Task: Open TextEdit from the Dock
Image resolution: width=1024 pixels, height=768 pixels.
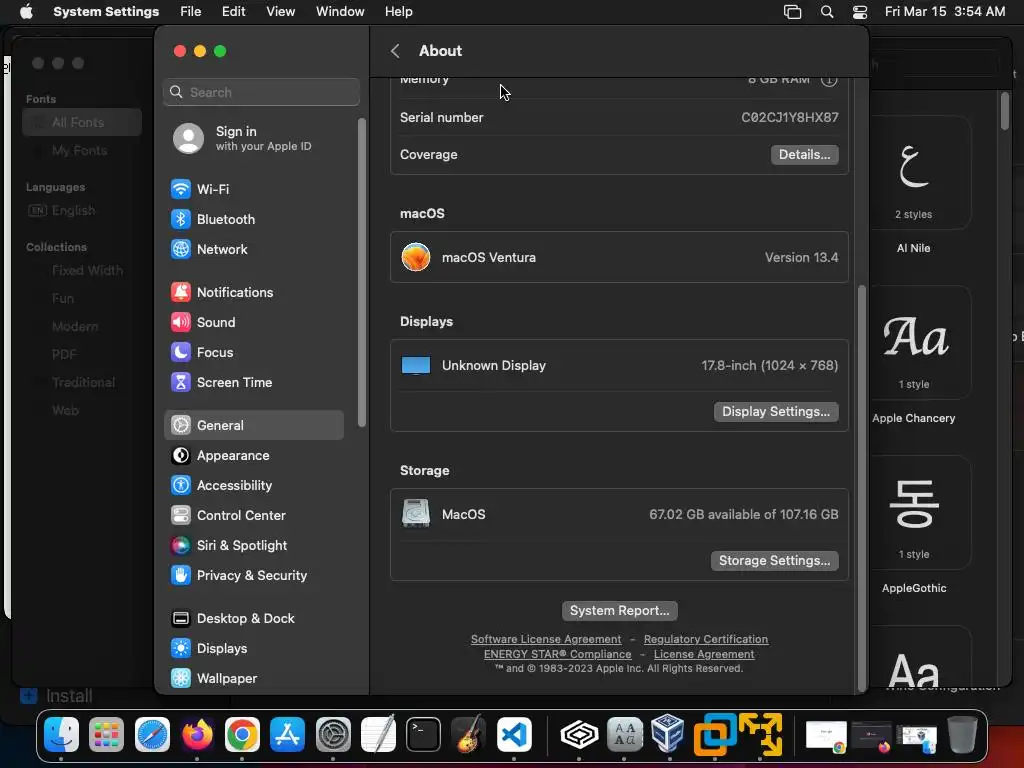Action: (378, 735)
